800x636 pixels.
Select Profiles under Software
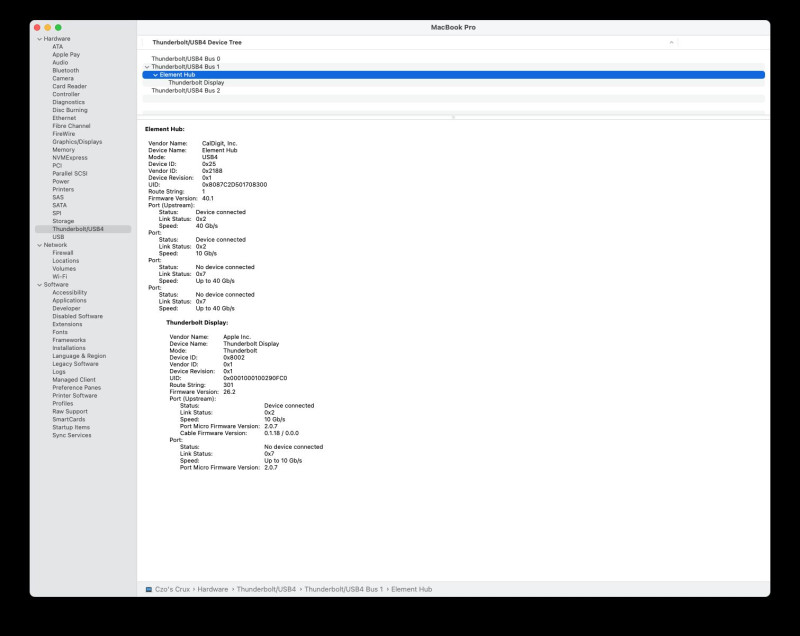pos(63,403)
